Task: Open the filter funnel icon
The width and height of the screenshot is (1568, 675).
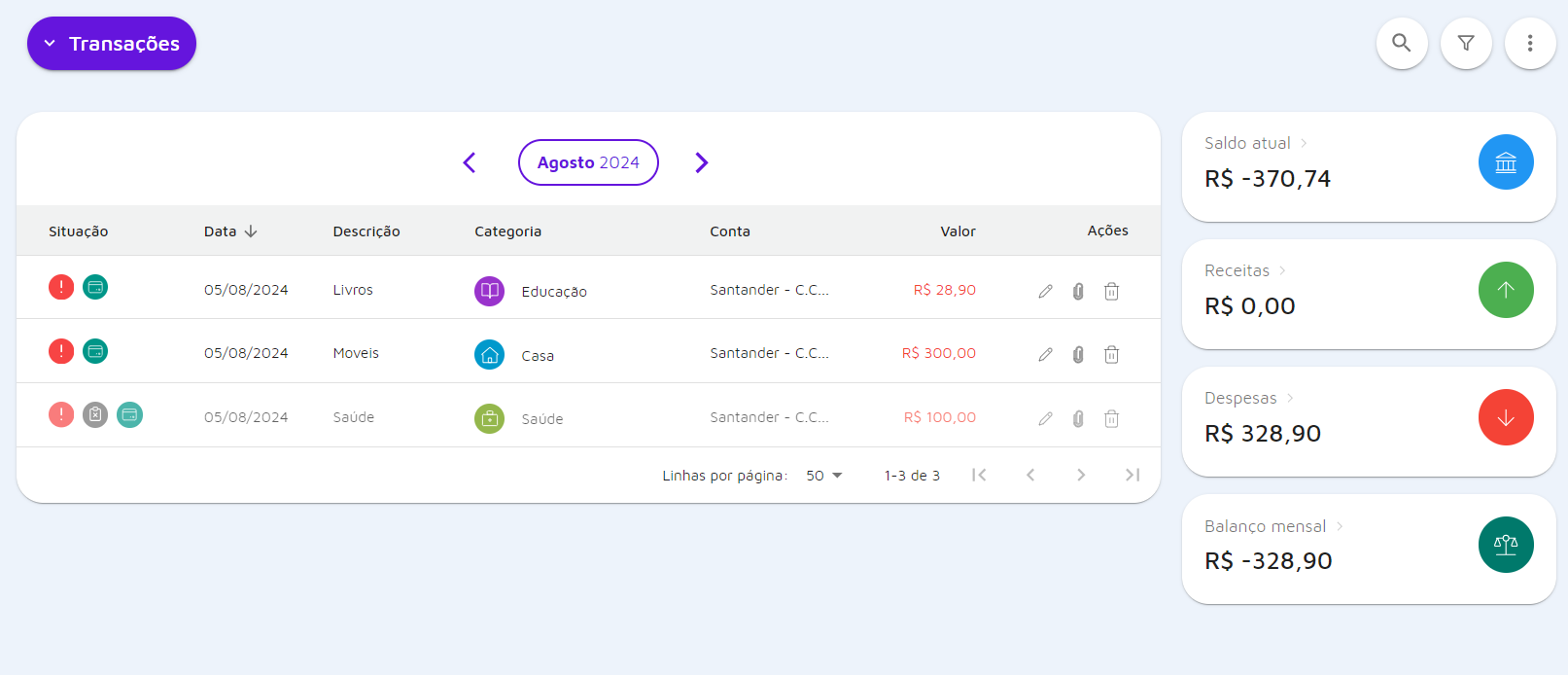Action: (x=1465, y=43)
